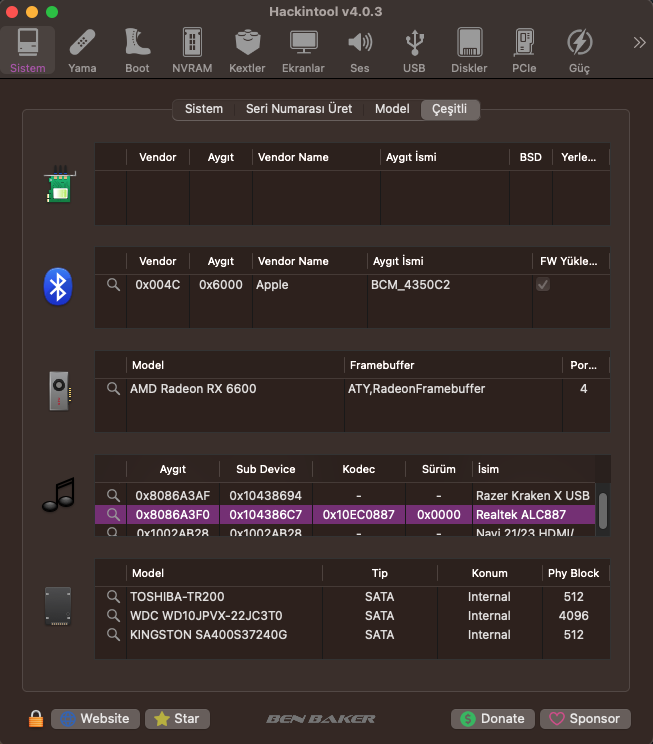Viewport: 653px width, 744px height.
Task: Switch to the Seri Numarası Üret tab
Action: click(x=299, y=109)
